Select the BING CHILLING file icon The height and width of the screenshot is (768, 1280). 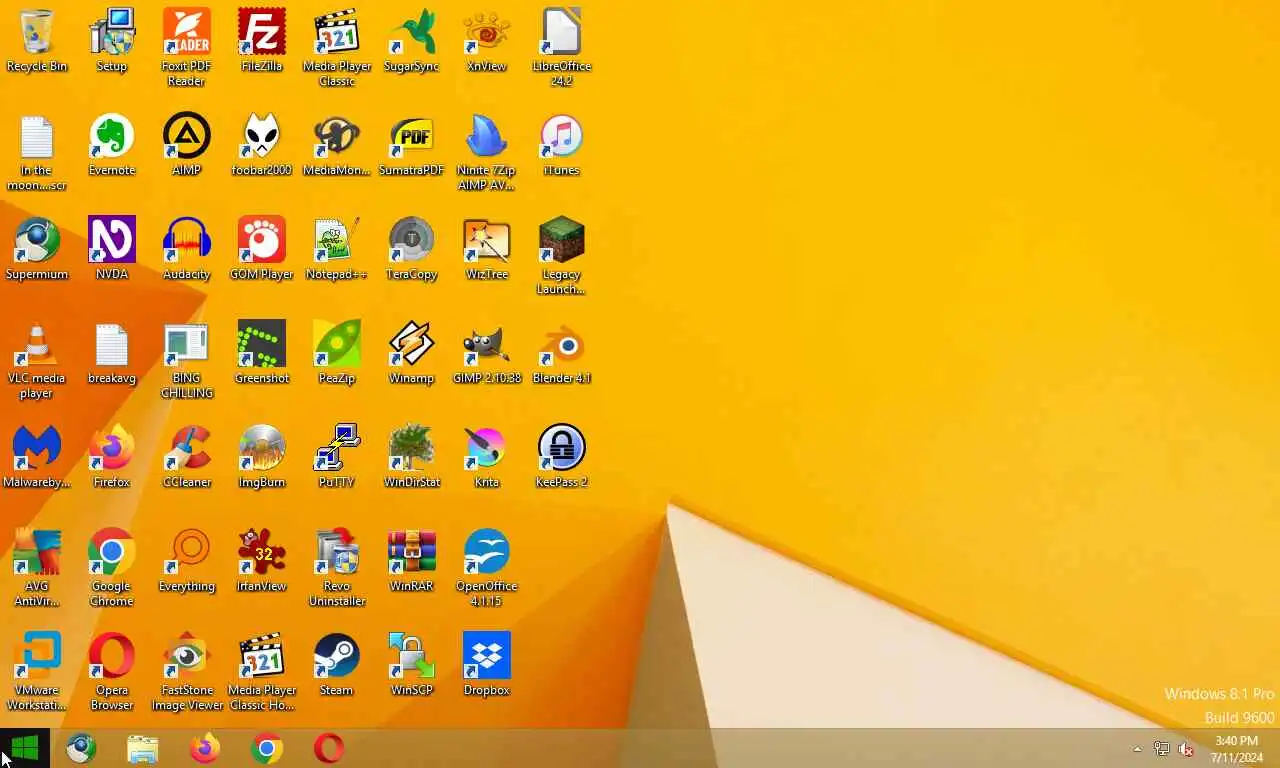click(x=187, y=344)
